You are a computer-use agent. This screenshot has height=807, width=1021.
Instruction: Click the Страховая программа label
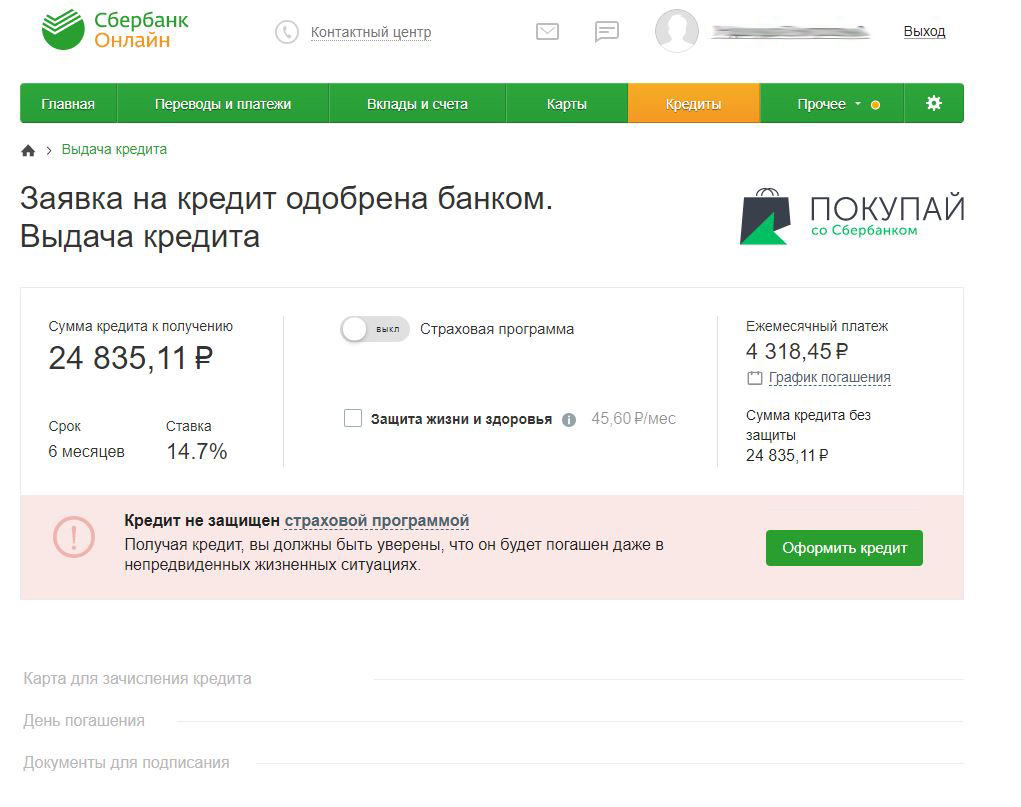tap(497, 330)
